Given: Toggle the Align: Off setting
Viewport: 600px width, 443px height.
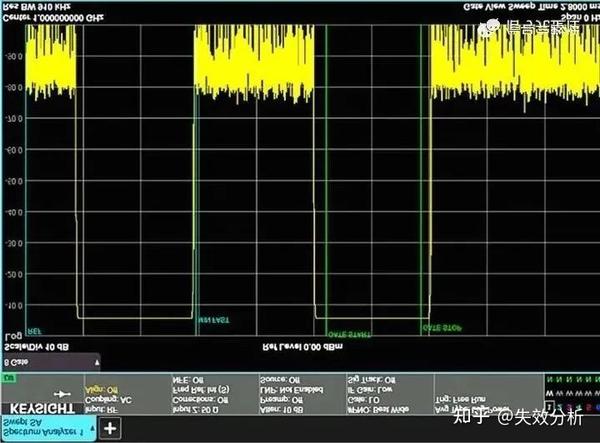Looking at the screenshot, I should click(x=101, y=390).
